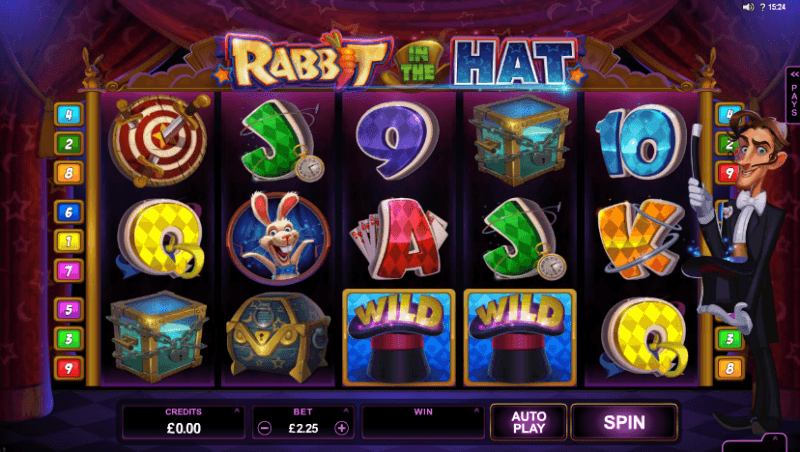Increase bet with the plus button
Screen dimensions: 800x452
(341, 429)
